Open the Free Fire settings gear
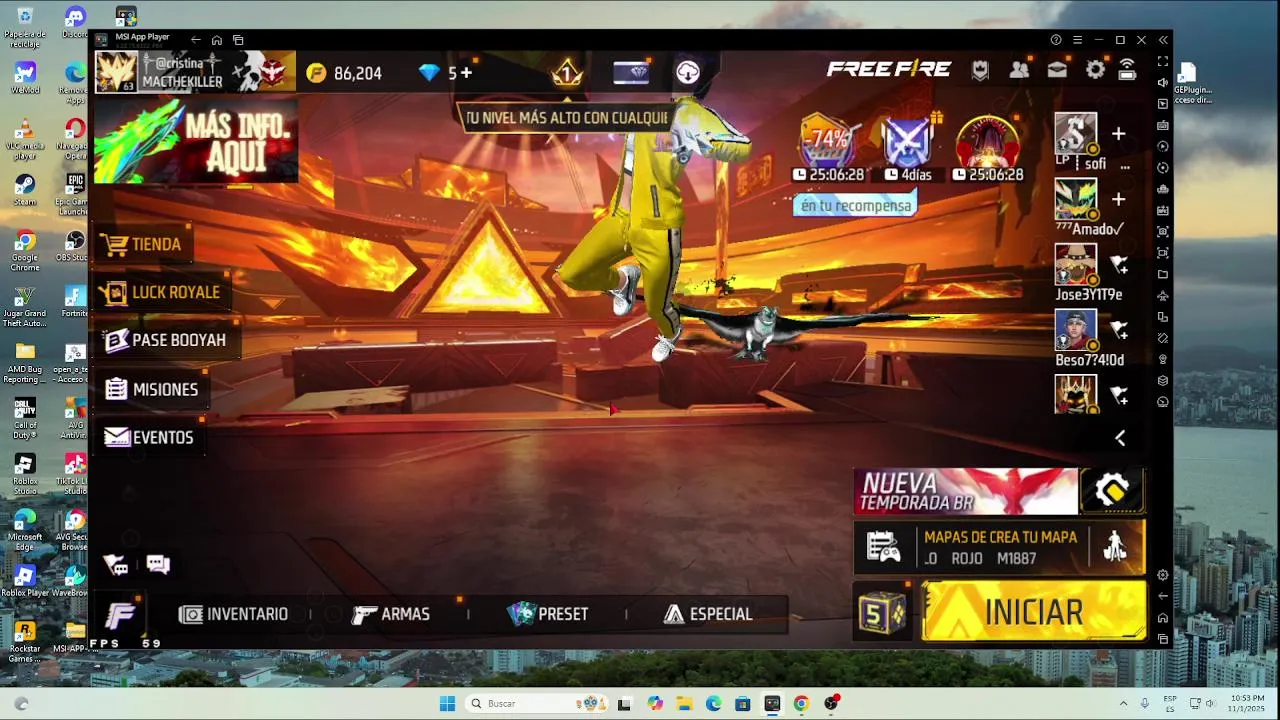 [x=1095, y=70]
